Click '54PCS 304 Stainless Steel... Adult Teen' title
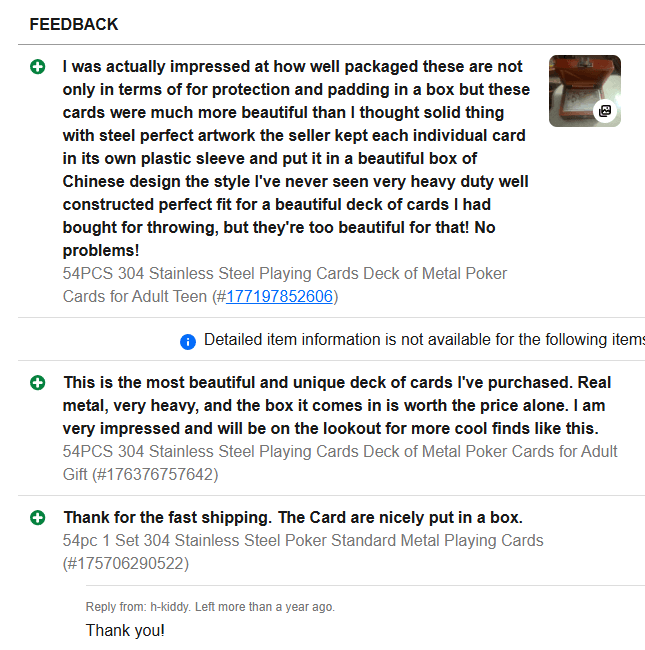 click(285, 285)
